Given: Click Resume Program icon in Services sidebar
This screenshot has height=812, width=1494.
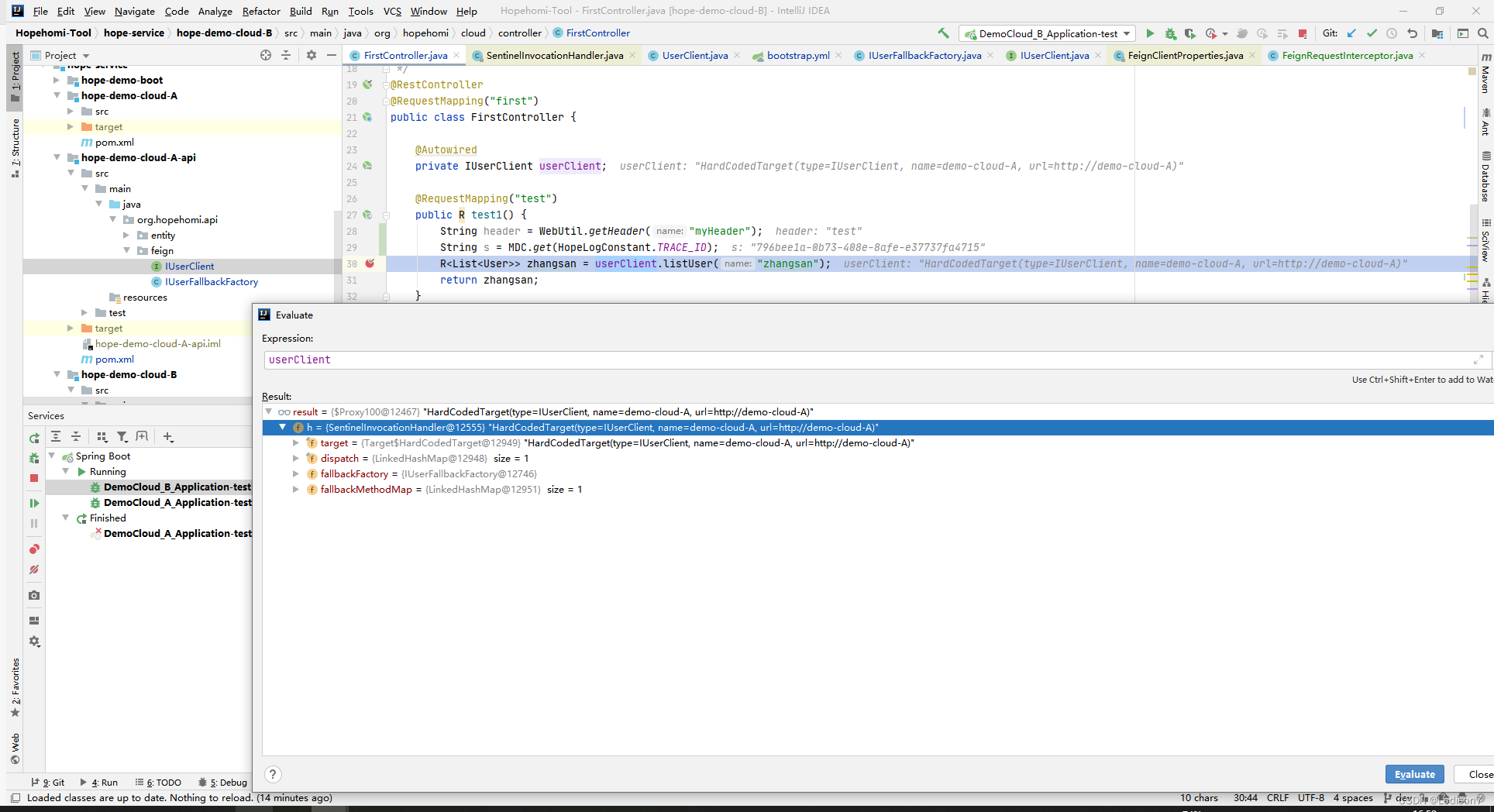Looking at the screenshot, I should click(34, 503).
